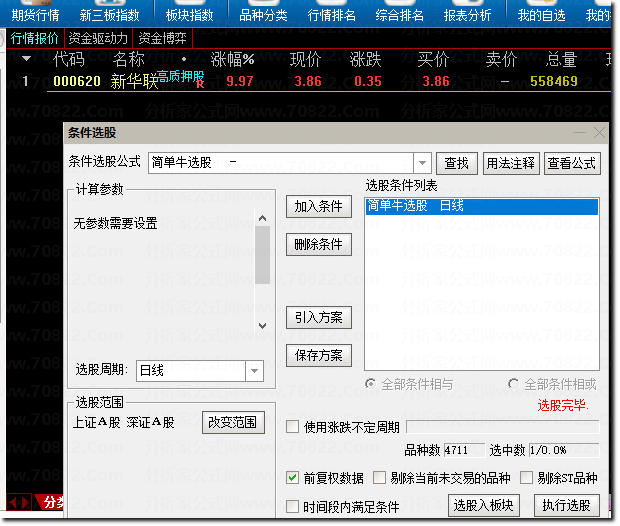
Task: Click the 改变范围 button
Action: click(233, 422)
